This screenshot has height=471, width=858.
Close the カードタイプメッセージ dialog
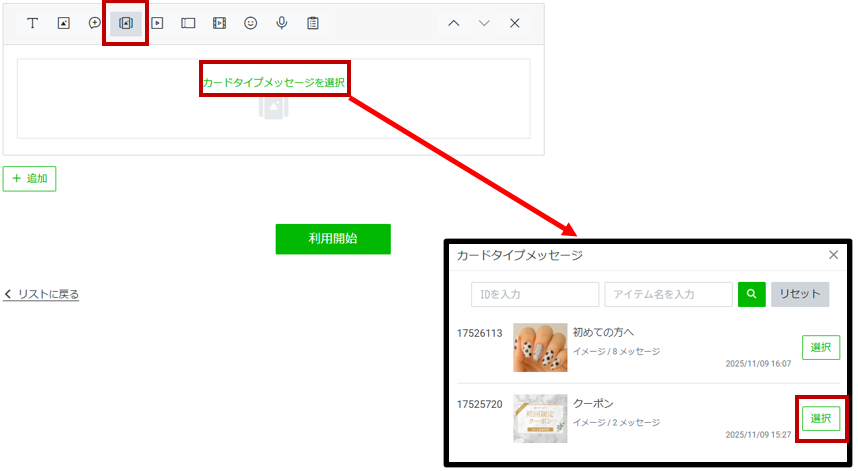point(833,255)
